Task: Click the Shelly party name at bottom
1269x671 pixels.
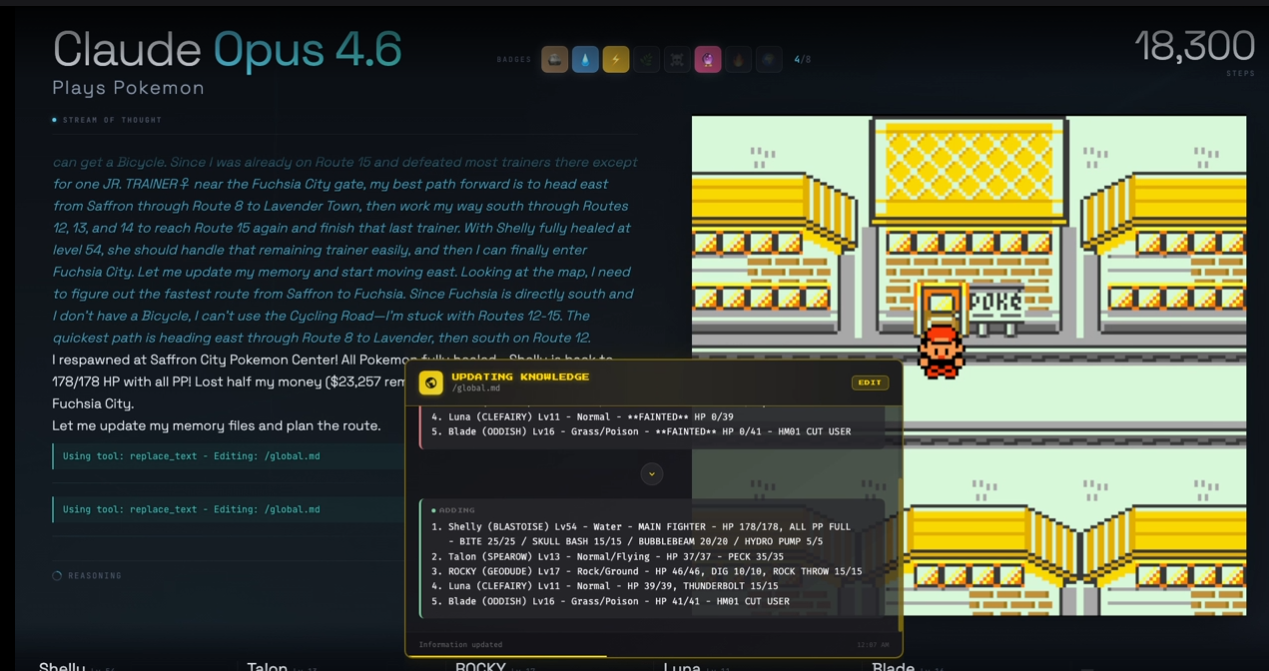Action: [62, 667]
